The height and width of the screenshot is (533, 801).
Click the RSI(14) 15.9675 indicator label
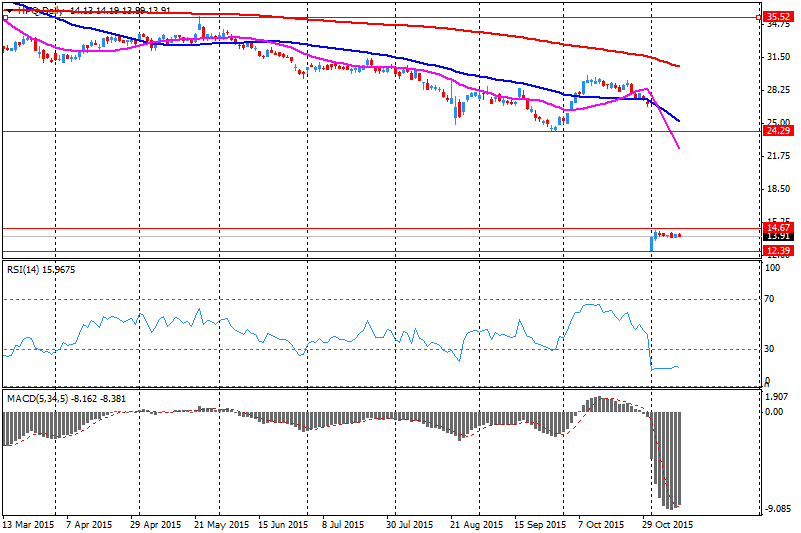[41, 269]
